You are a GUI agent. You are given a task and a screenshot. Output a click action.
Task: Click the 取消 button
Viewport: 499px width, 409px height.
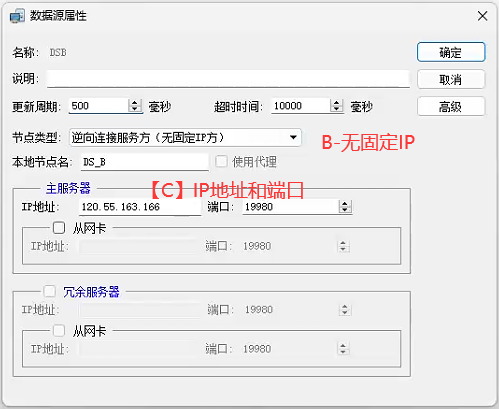(451, 79)
